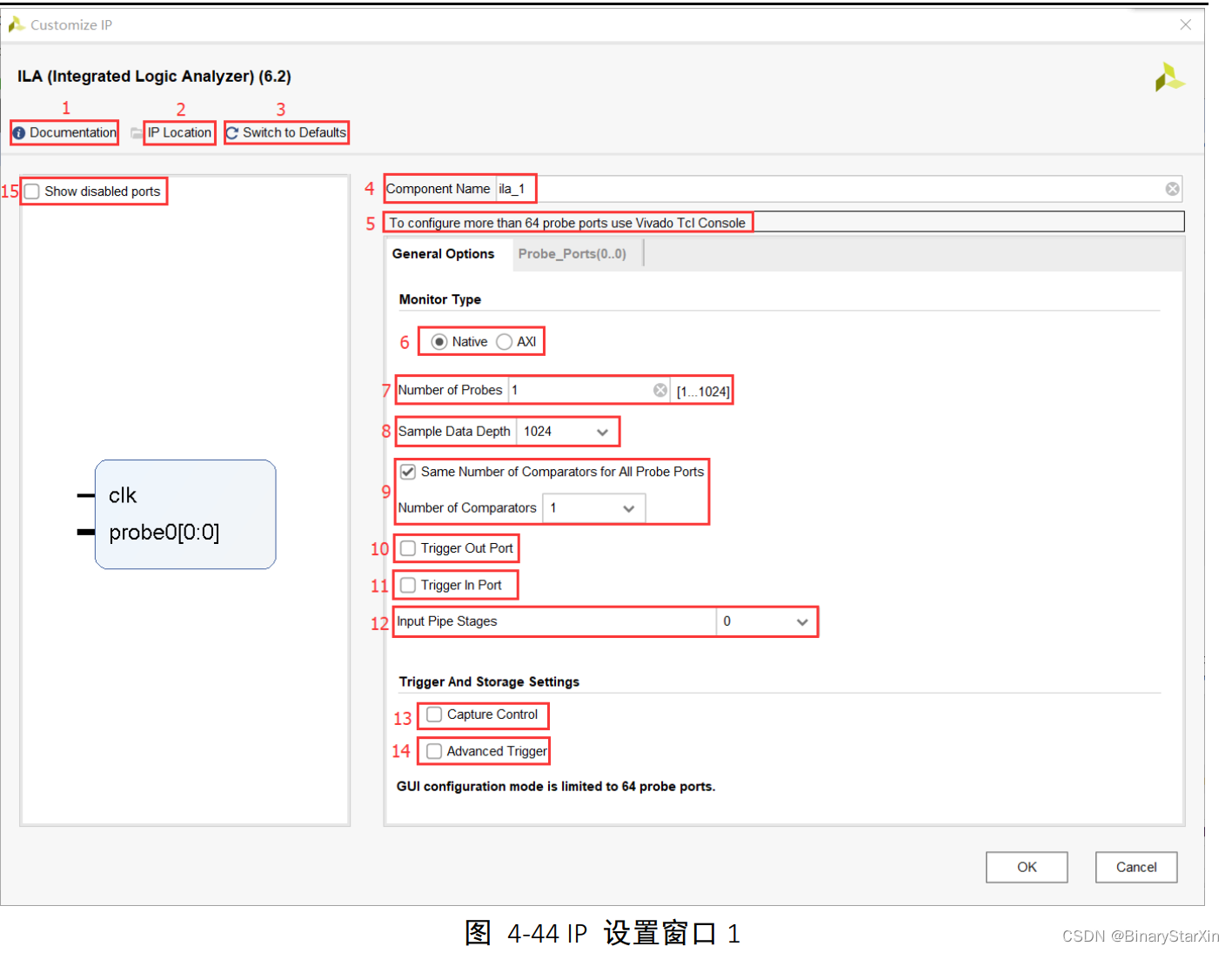Click the Documentation info icon
1232x953 pixels.
coord(19,133)
